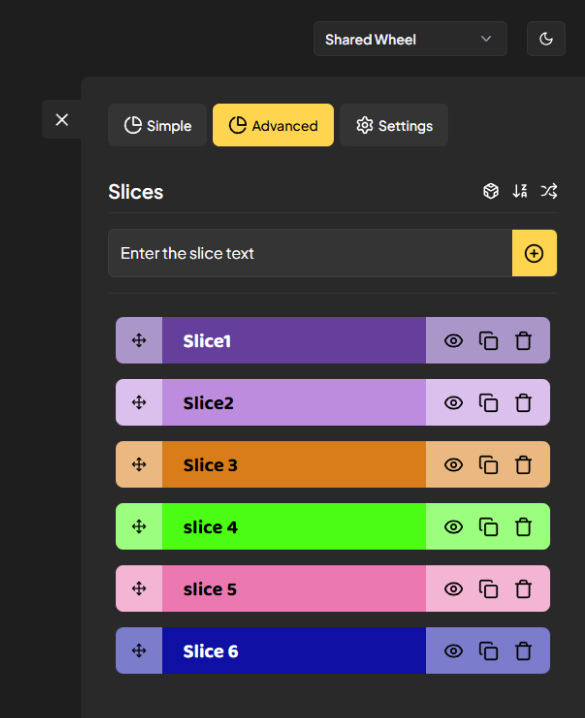Add slice with the yellow plus button

(534, 253)
